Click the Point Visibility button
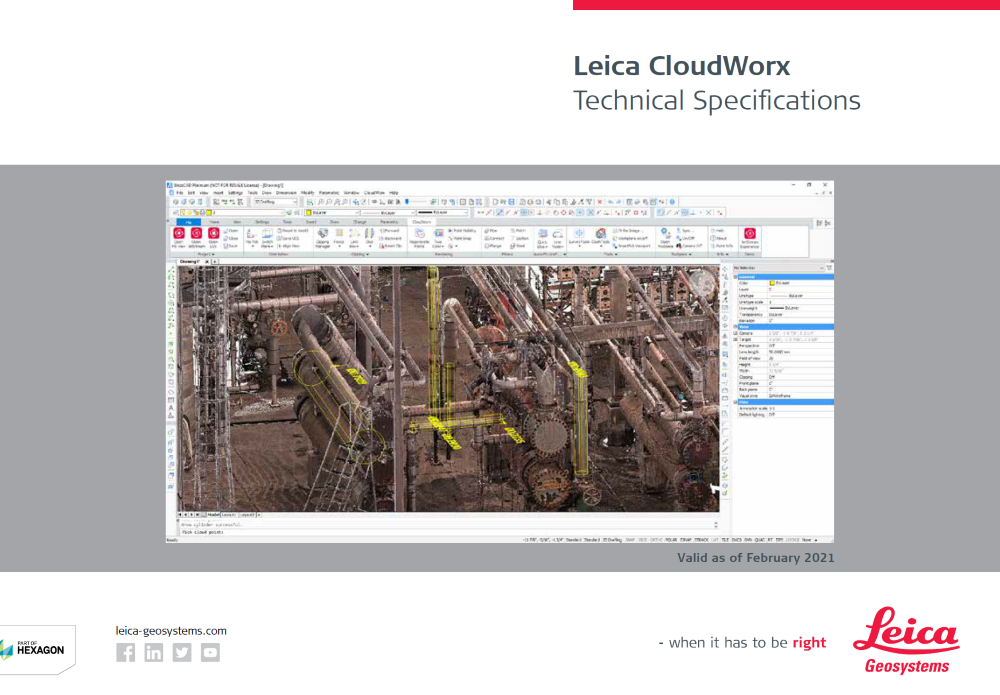1000x695 pixels. pyautogui.click(x=462, y=230)
